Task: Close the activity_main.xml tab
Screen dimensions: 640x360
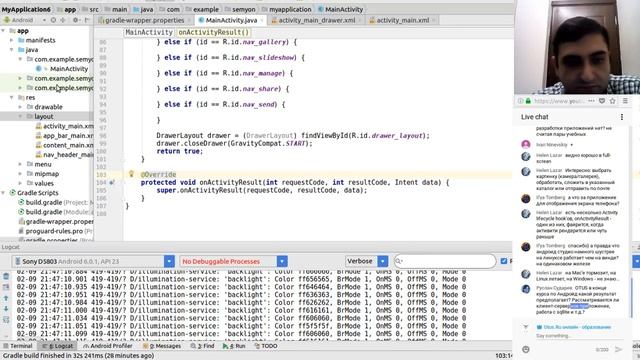Action: click(x=433, y=20)
